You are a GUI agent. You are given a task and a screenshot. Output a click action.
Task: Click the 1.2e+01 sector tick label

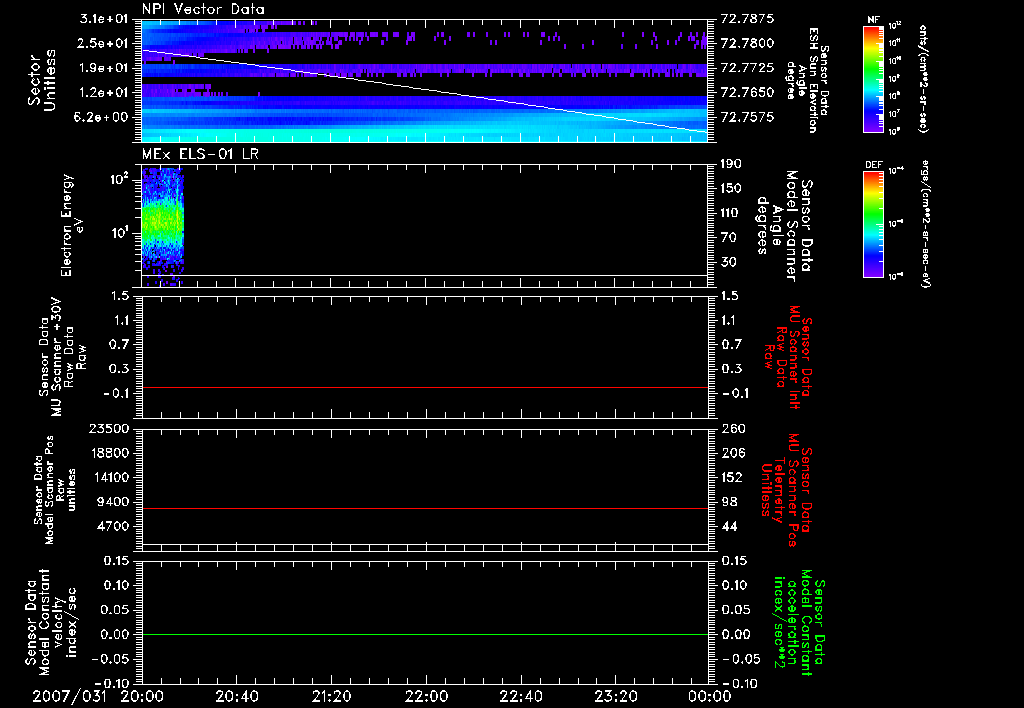click(x=104, y=93)
